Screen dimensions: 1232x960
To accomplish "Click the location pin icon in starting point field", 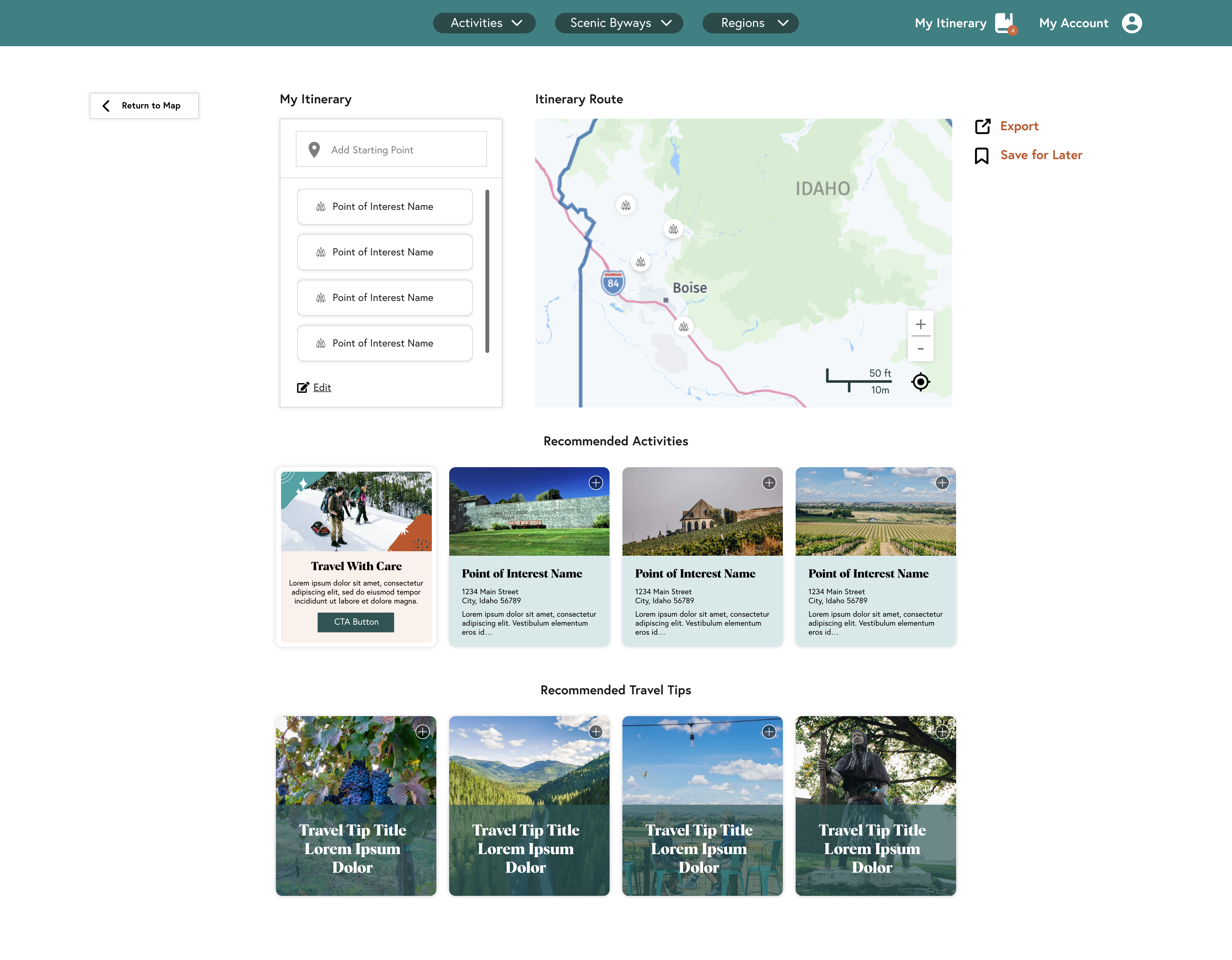I will tap(314, 150).
